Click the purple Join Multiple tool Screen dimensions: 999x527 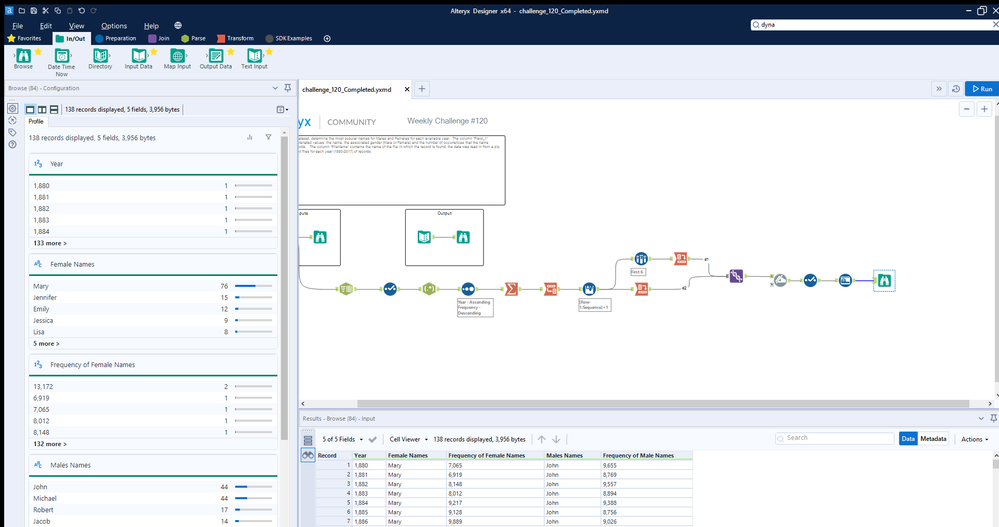736,276
